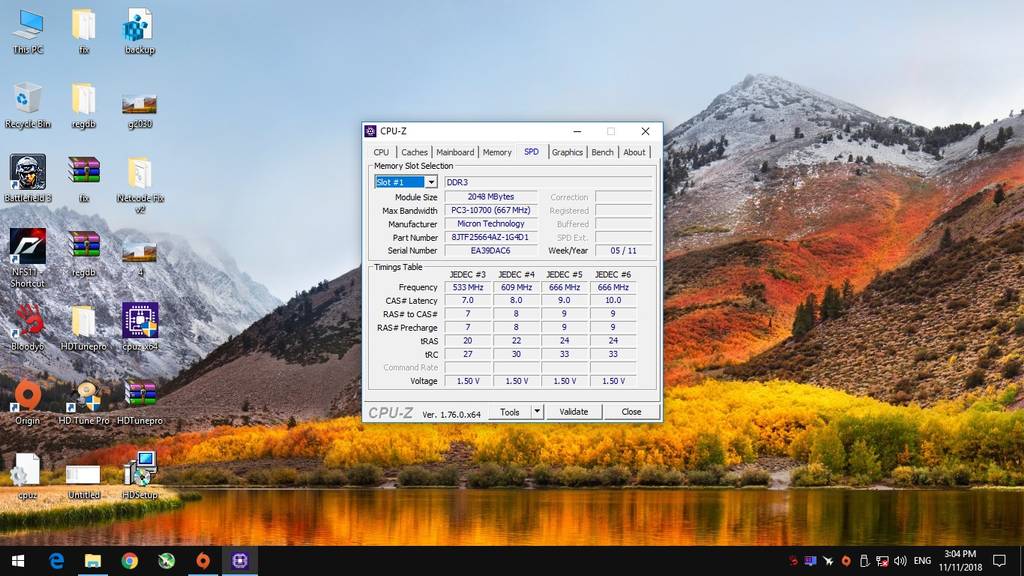
Task: Click the CAS# Latency 10.0 cell
Action: click(x=613, y=300)
